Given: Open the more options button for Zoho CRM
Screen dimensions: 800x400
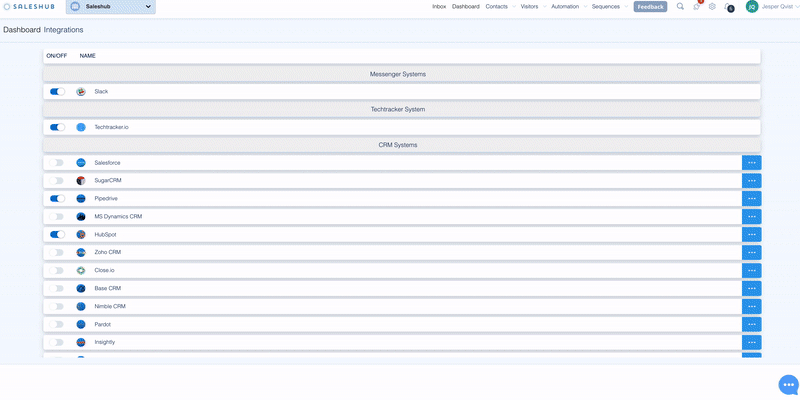Looking at the screenshot, I should click(752, 253).
